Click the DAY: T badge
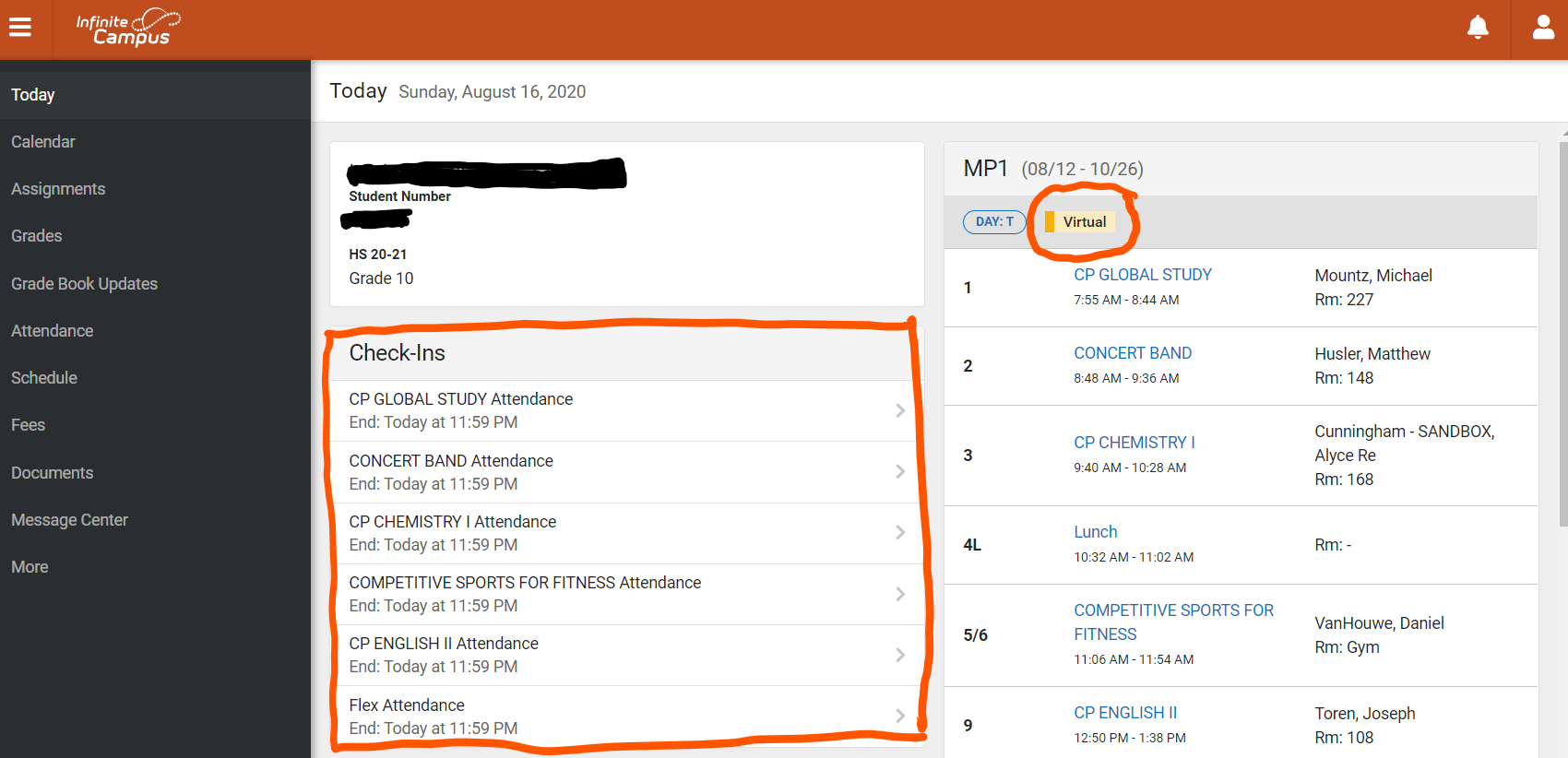The width and height of the screenshot is (1568, 758). (x=994, y=221)
